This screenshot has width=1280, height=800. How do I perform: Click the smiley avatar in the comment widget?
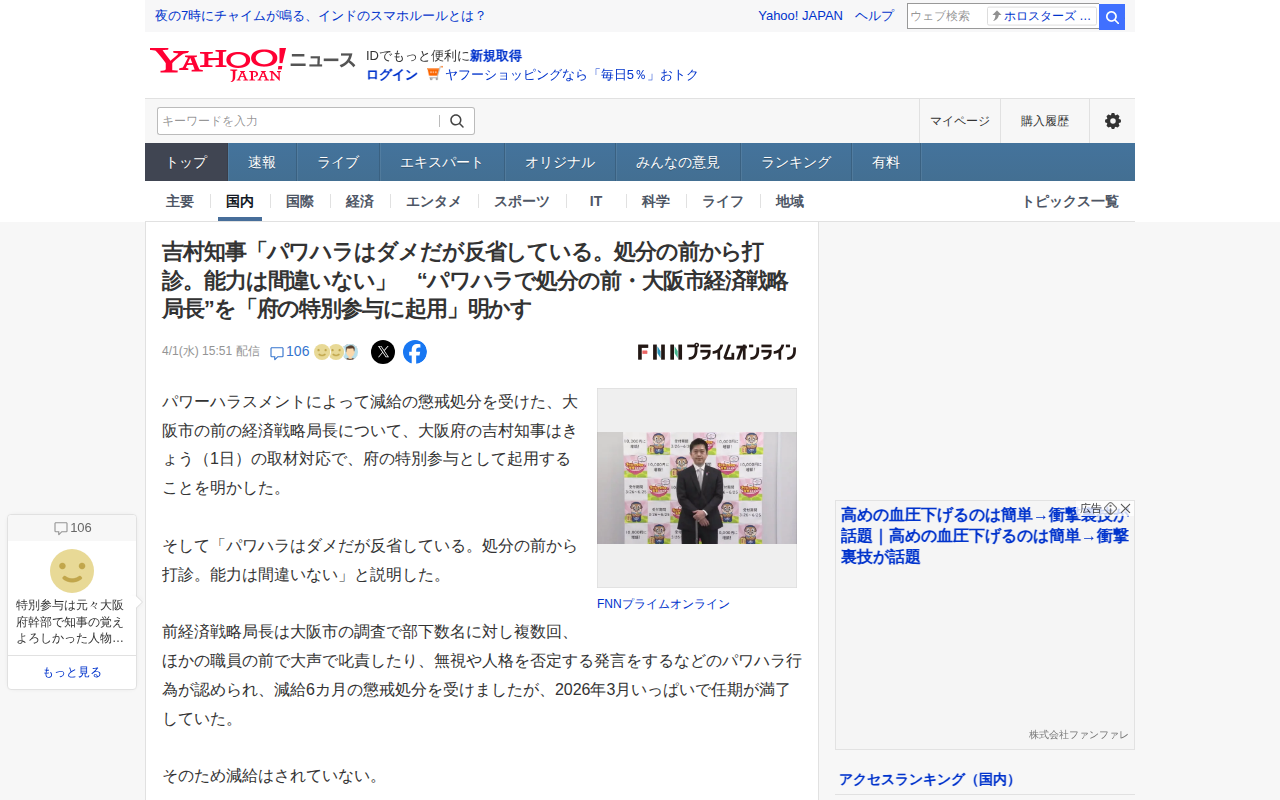click(x=72, y=571)
